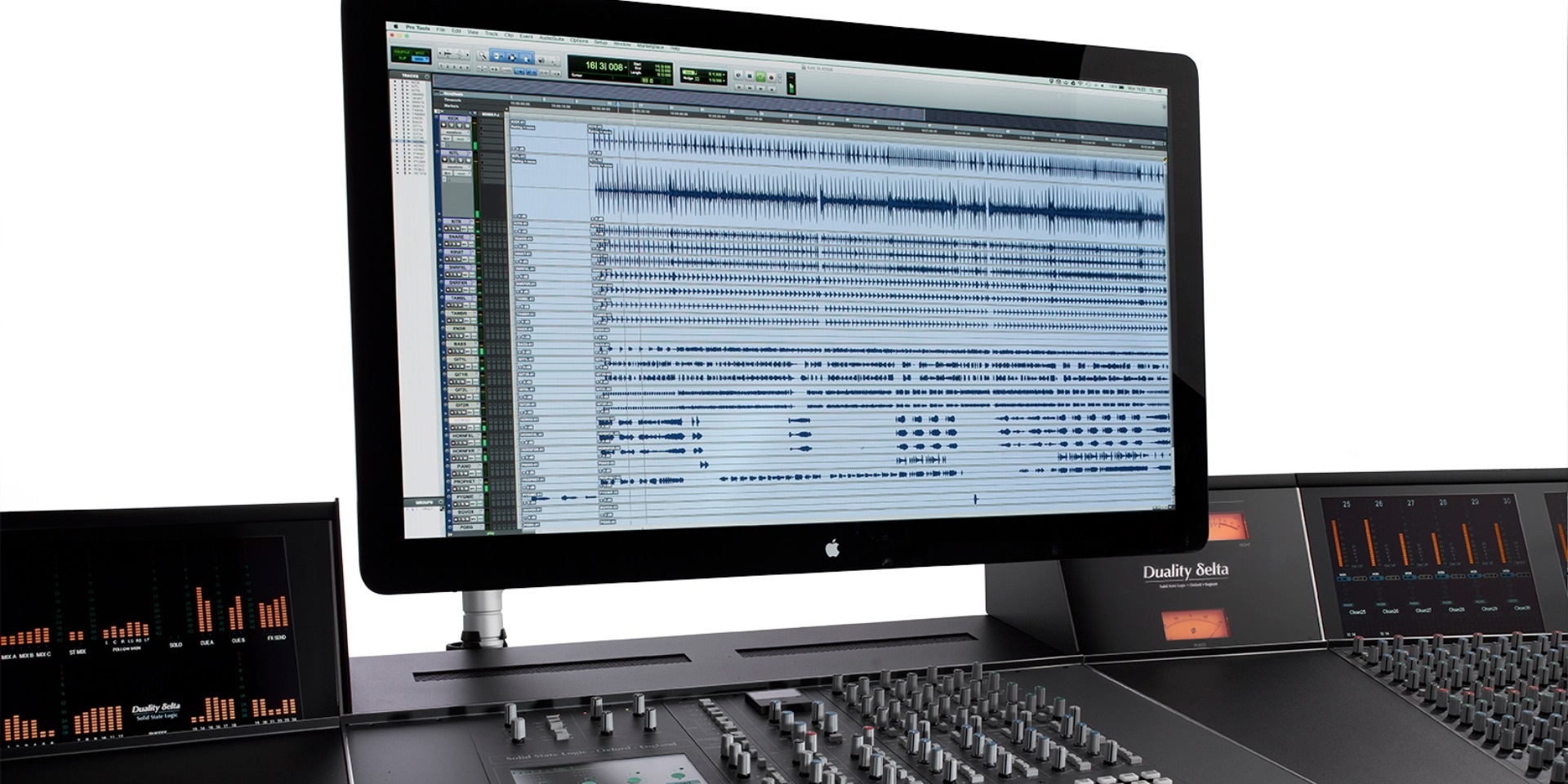Click the horizontal zoom-in arrow button
Image resolution: width=1568 pixels, height=784 pixels.
(x=467, y=55)
